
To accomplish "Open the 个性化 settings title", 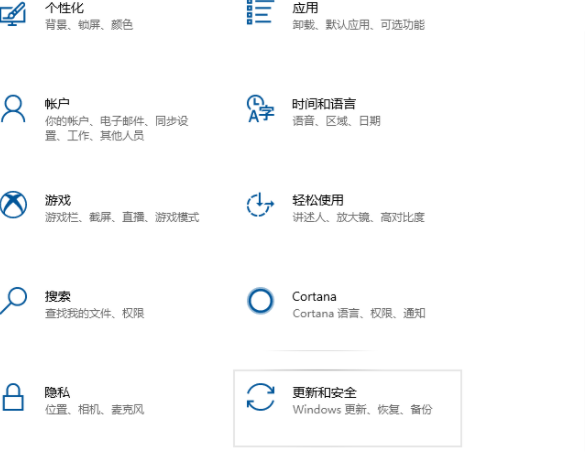I will [x=64, y=8].
